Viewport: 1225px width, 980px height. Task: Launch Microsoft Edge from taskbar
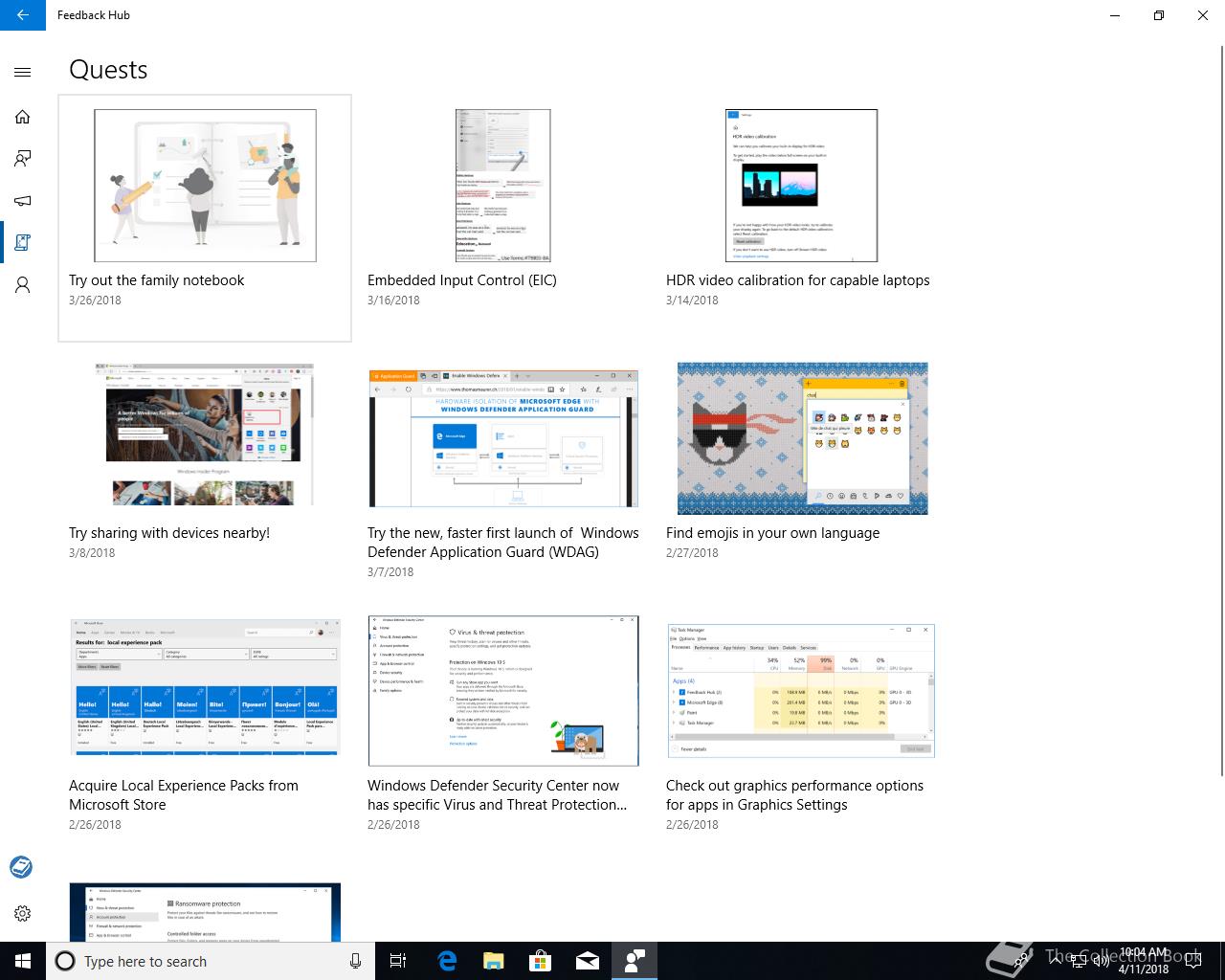click(x=447, y=961)
